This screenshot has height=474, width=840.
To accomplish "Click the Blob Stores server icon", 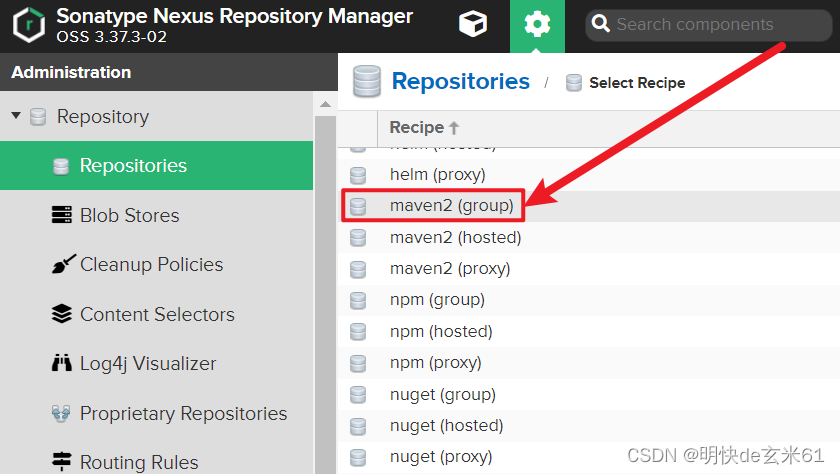I will click(x=62, y=215).
